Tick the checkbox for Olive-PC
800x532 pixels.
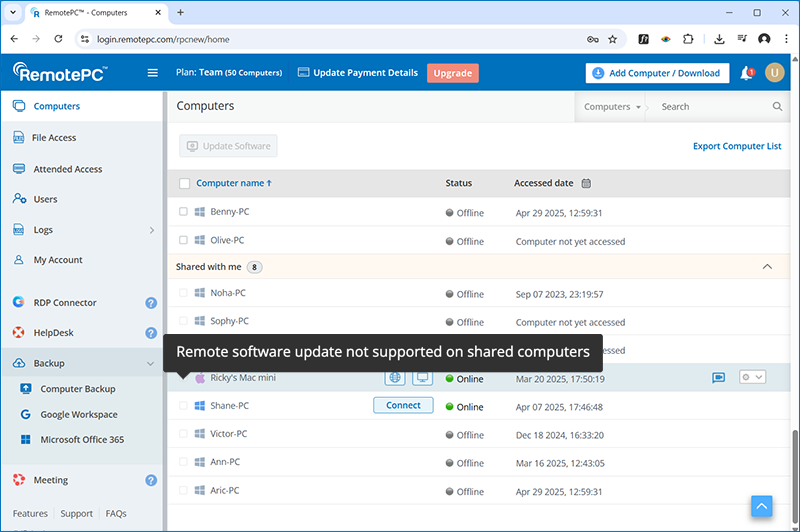pyautogui.click(x=183, y=240)
